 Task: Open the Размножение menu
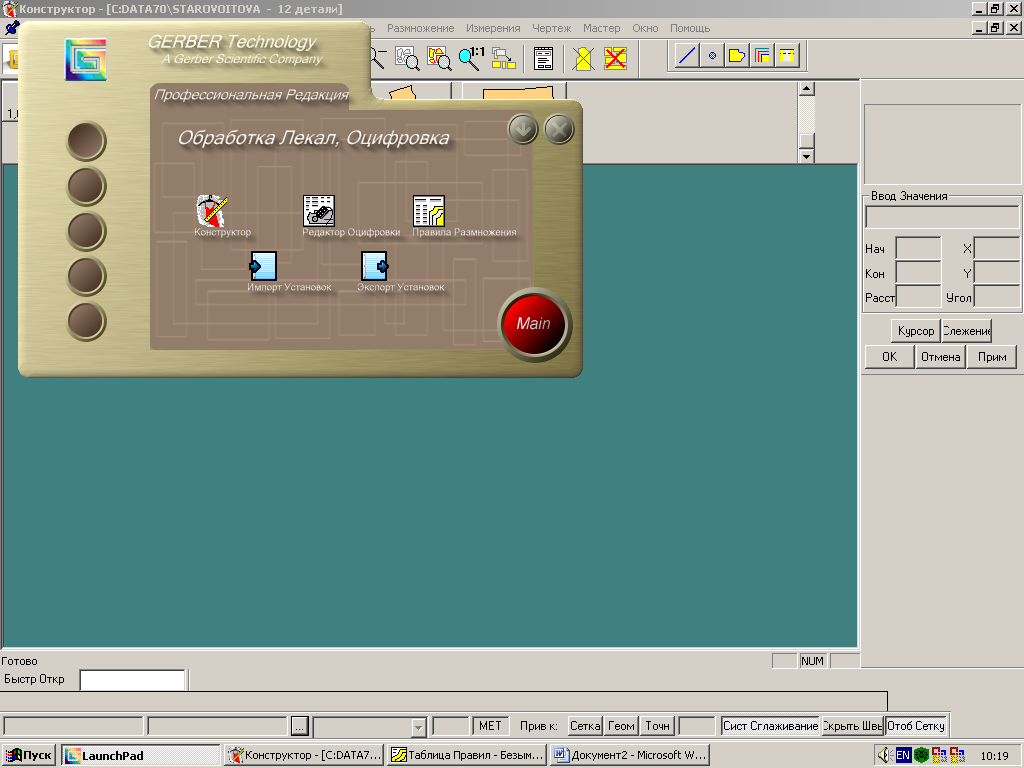coord(420,28)
